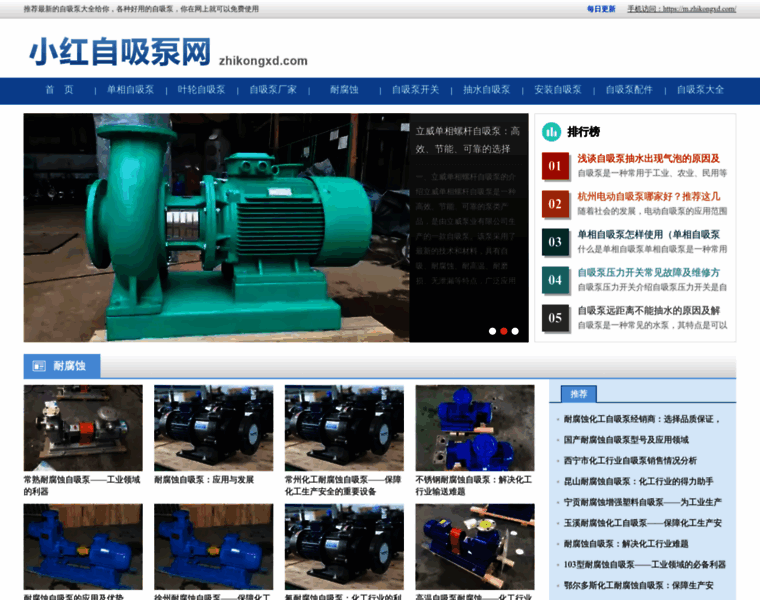Open thumbnail for 常熟耐腐蚀自吸泵

click(83, 428)
